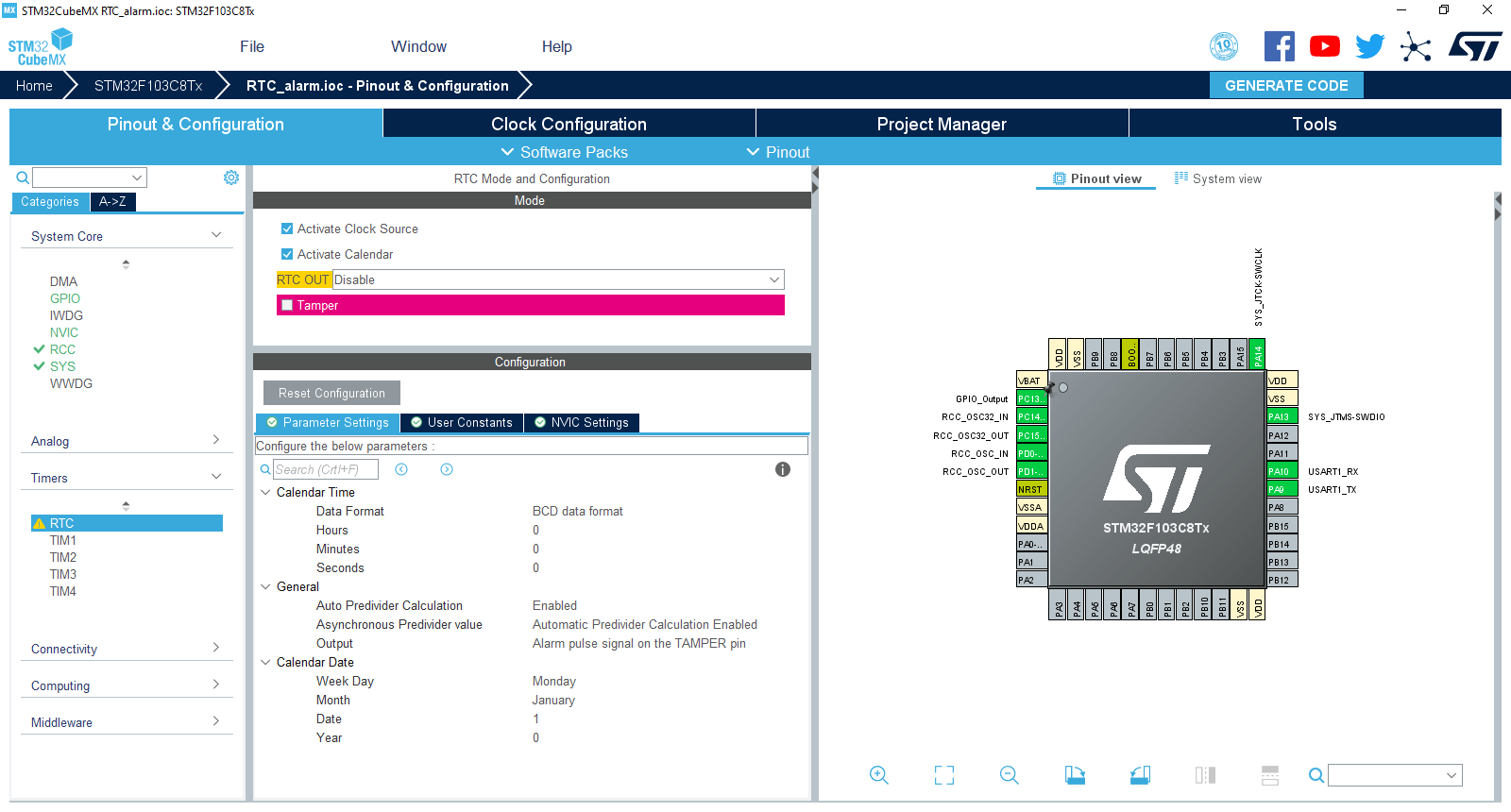
Task: Click the horizontal split view icon
Action: pos(1270,775)
